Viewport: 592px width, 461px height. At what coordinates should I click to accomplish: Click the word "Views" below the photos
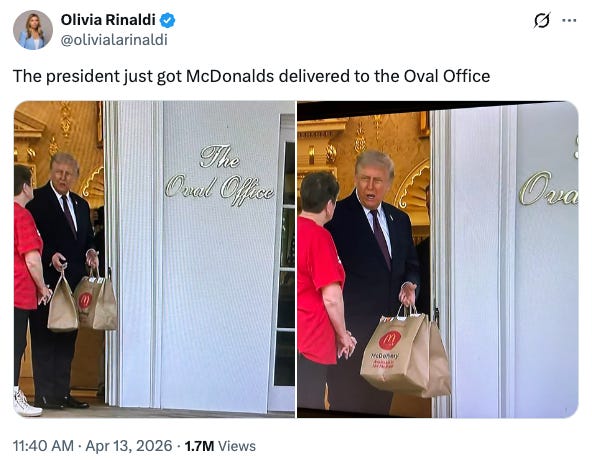[x=237, y=446]
